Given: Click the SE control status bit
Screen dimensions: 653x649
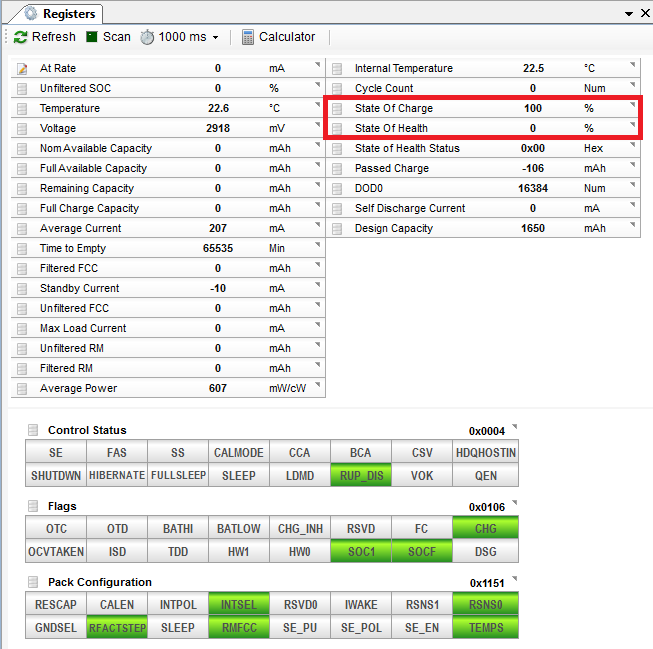Looking at the screenshot, I should (x=56, y=452).
